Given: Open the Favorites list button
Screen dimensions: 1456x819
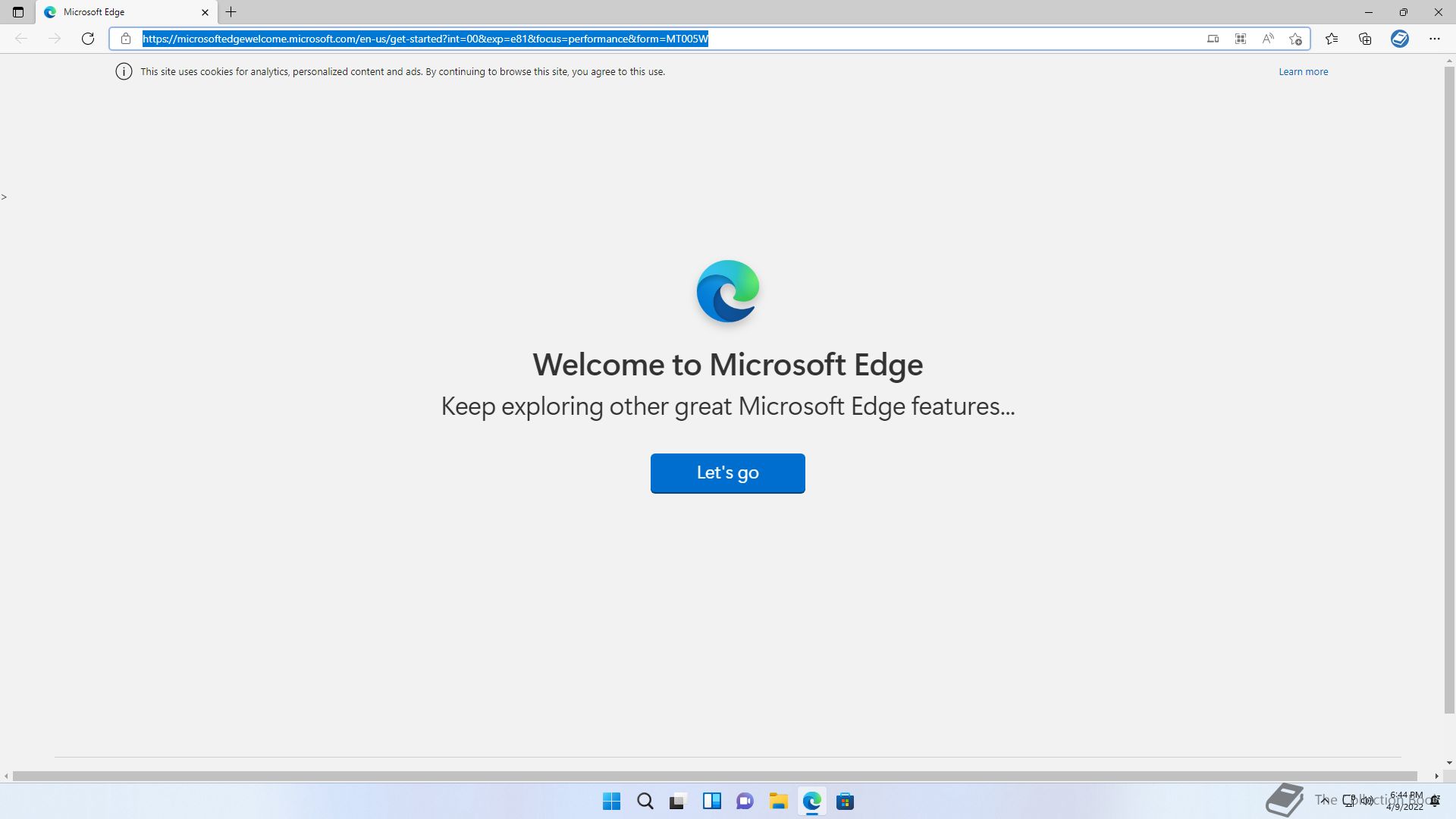Looking at the screenshot, I should 1331,39.
